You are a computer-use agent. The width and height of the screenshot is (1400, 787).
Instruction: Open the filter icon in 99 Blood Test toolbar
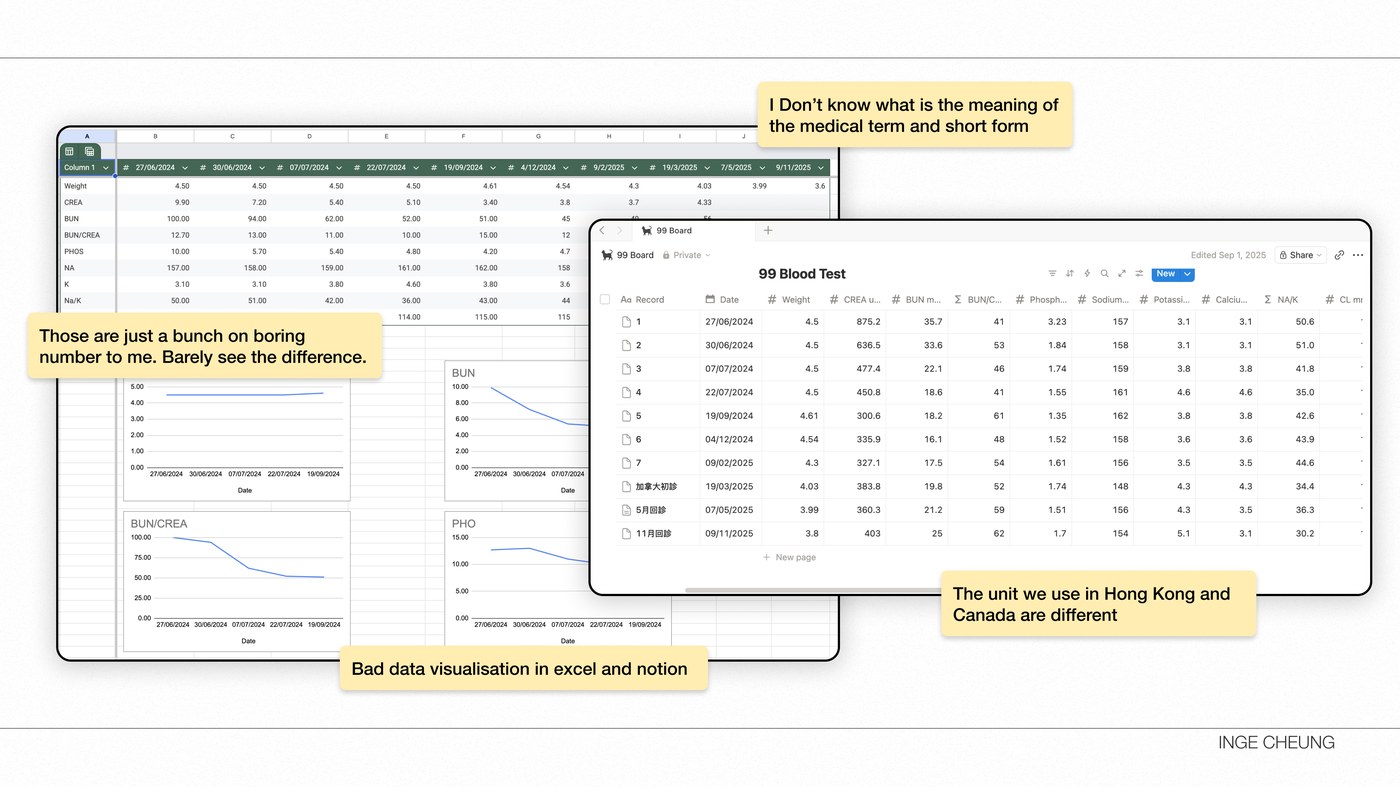tap(1052, 274)
